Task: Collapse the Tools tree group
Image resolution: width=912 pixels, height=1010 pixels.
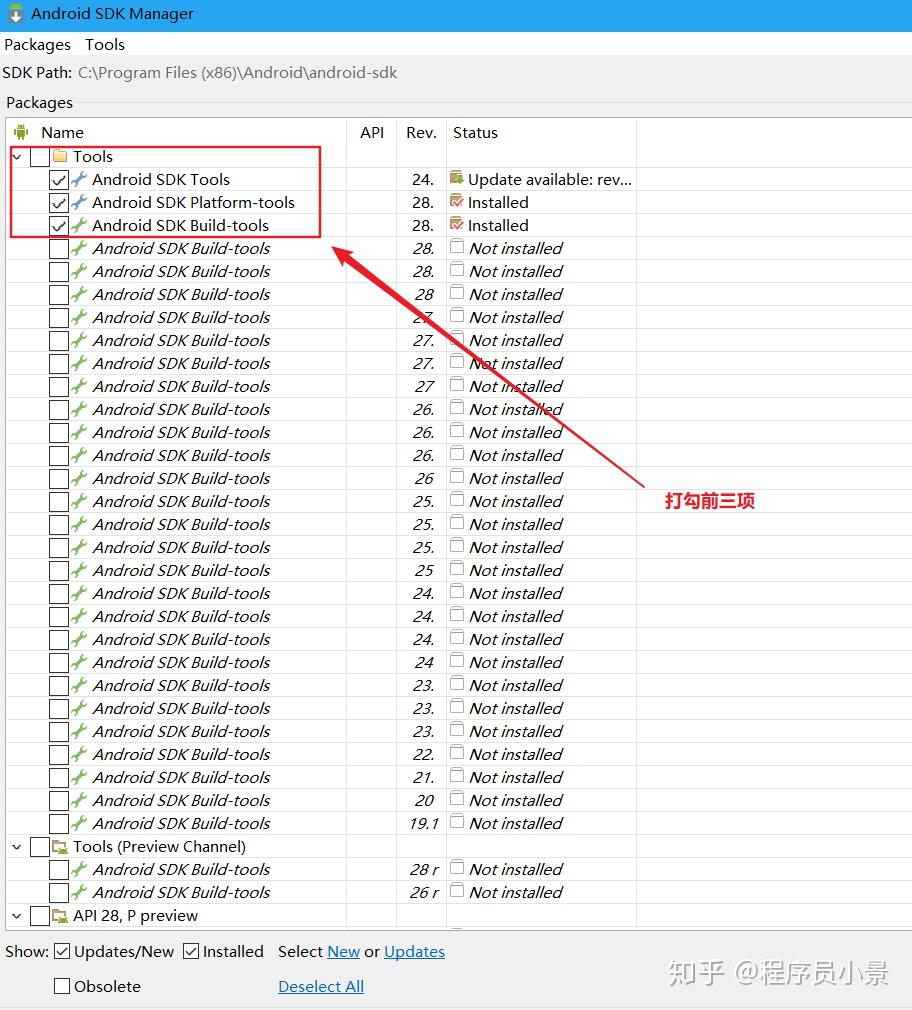Action: (17, 157)
